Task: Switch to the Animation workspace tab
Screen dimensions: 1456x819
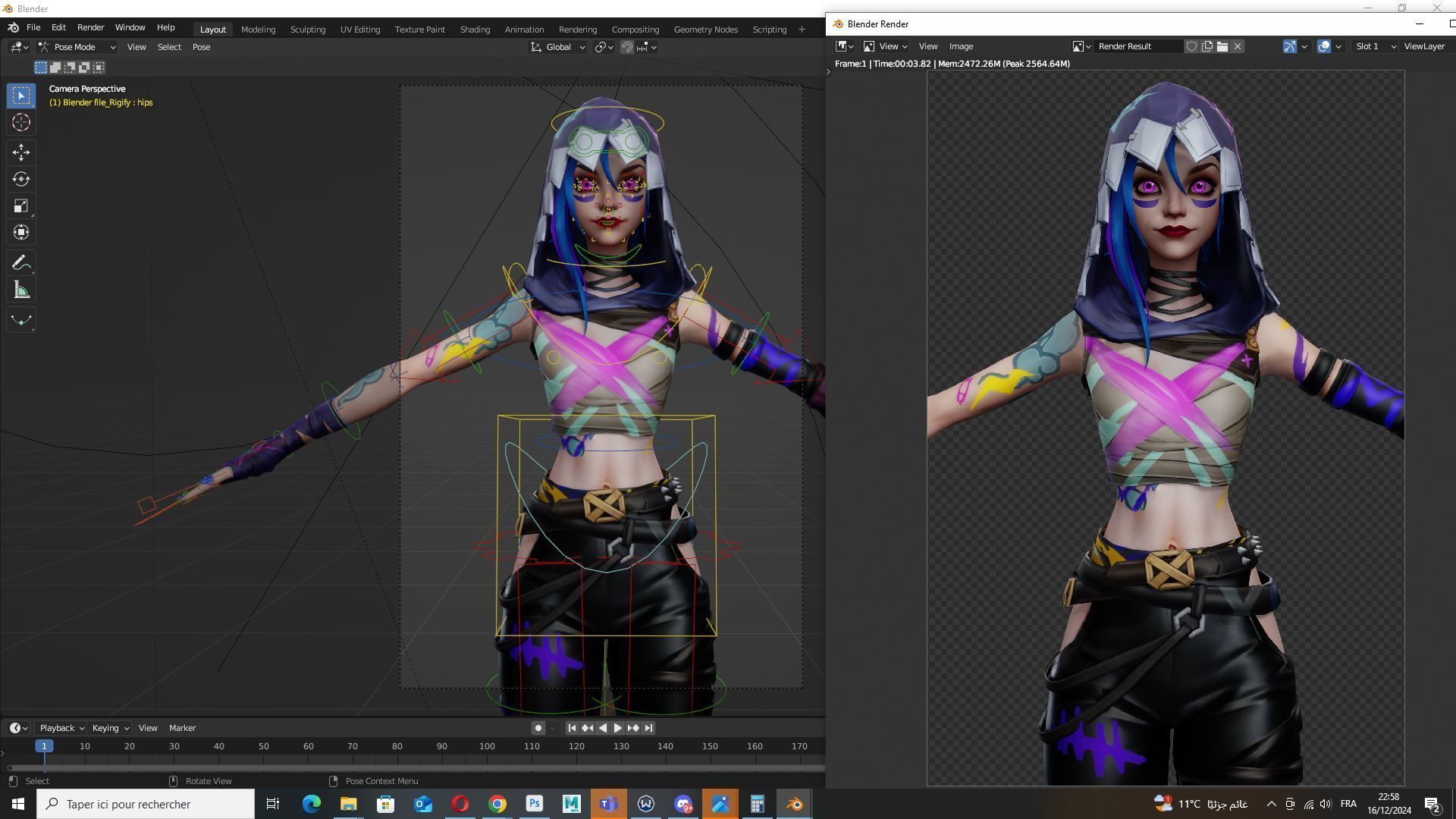Action: click(524, 29)
